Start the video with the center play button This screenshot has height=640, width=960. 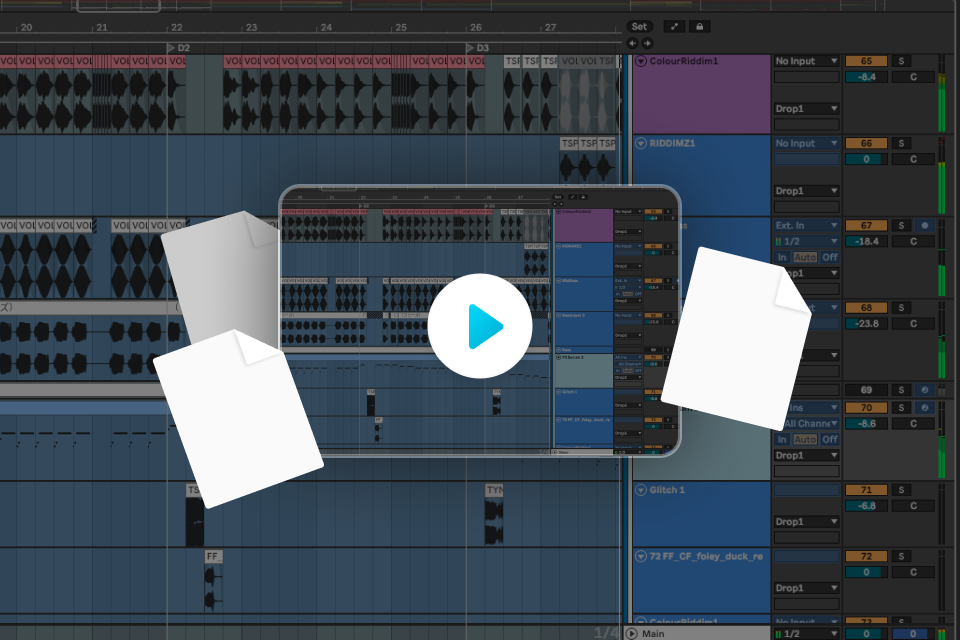coord(480,326)
